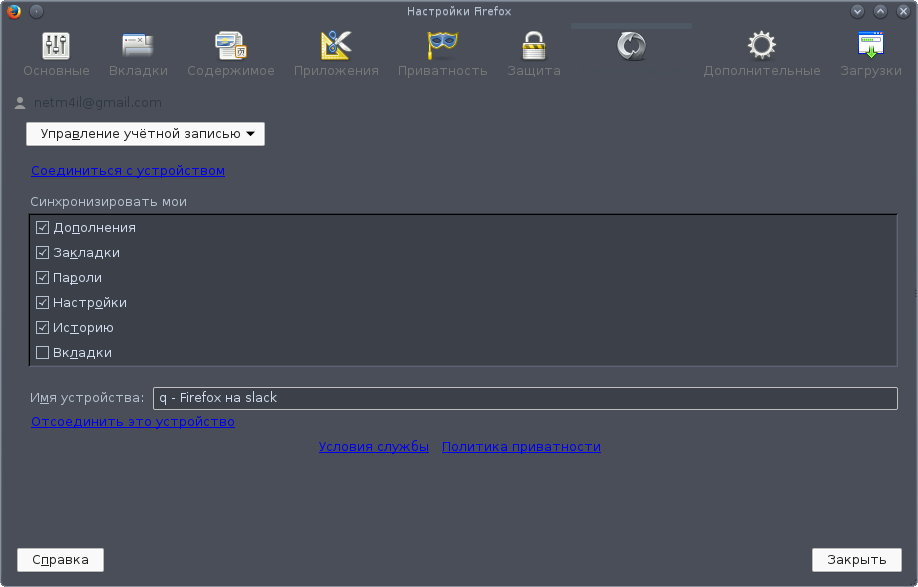Click the netm4il@gmail.com account text

(x=98, y=103)
